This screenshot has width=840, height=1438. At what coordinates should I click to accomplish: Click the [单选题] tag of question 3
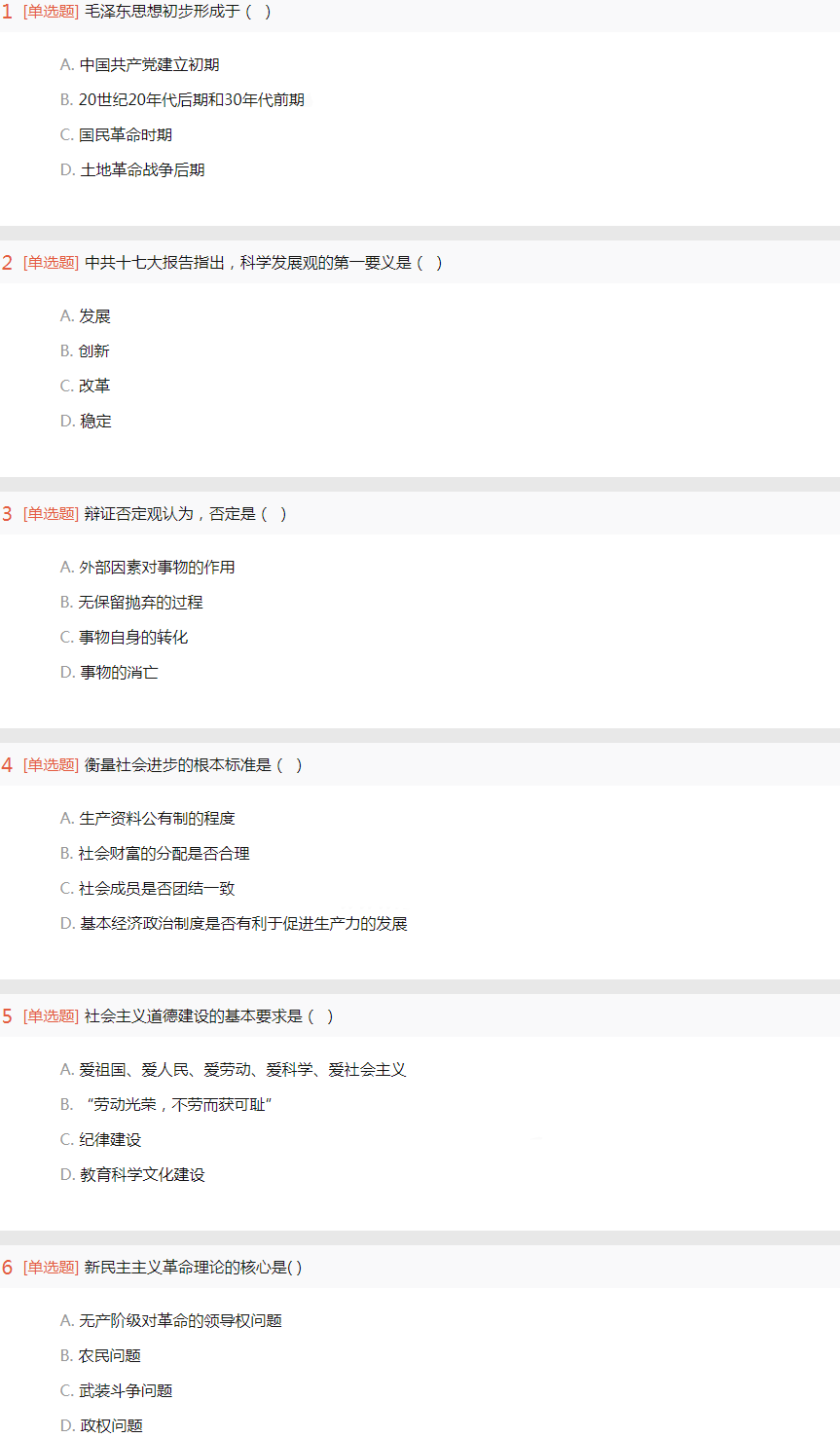coord(51,514)
